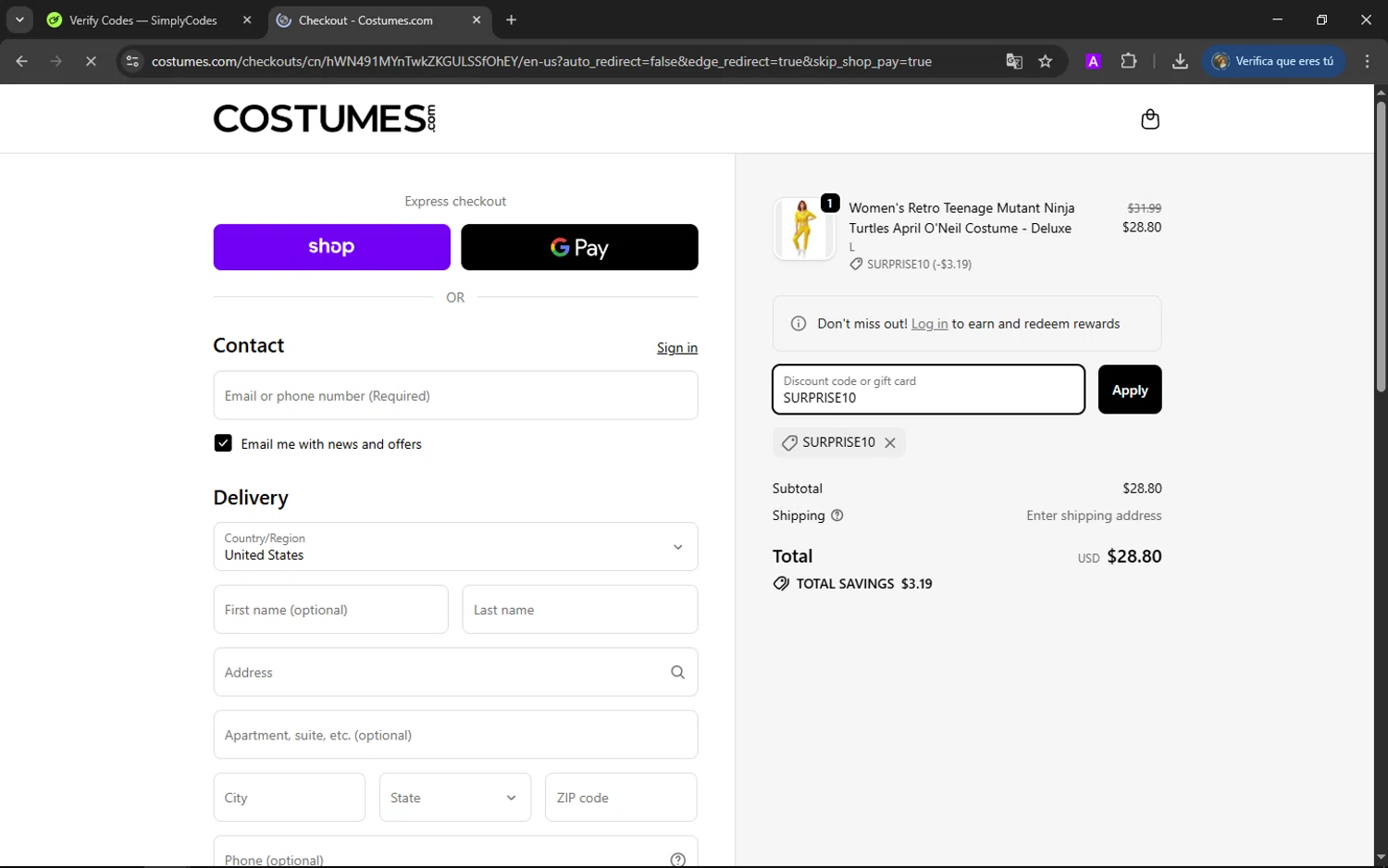Select the Checkout Costumes.com tab
Image resolution: width=1388 pixels, height=868 pixels.
378,20
